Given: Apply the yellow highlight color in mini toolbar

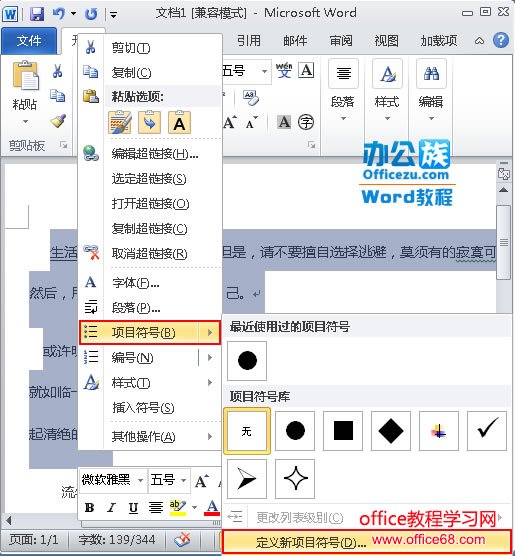Looking at the screenshot, I should pyautogui.click(x=177, y=508).
